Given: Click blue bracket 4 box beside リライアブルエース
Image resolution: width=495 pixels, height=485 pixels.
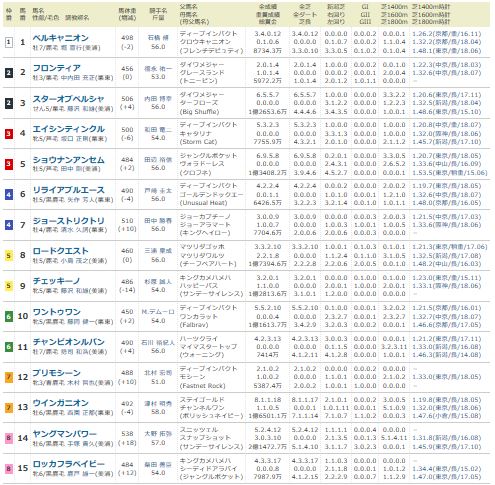Looking at the screenshot, I should (9, 194).
